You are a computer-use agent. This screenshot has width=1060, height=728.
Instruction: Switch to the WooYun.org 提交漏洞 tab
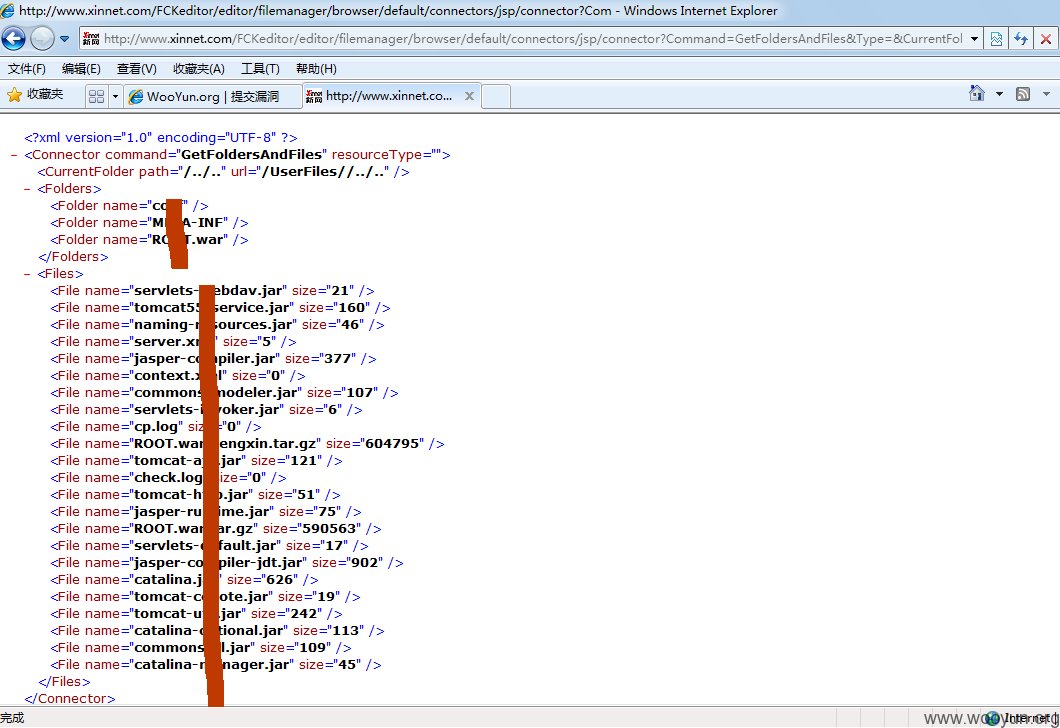212,96
